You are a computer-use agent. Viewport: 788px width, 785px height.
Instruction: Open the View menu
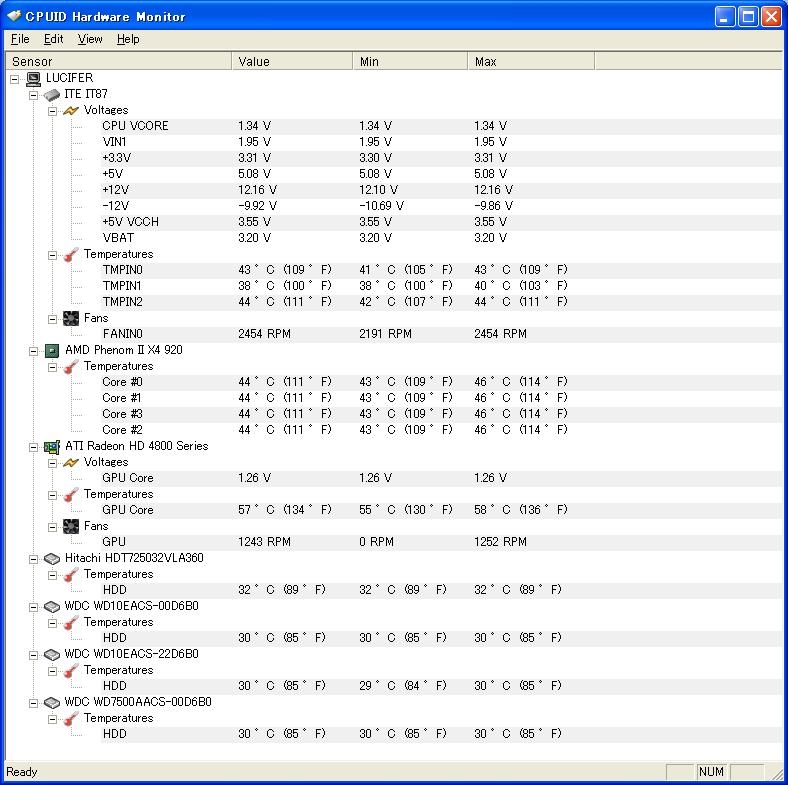point(90,39)
